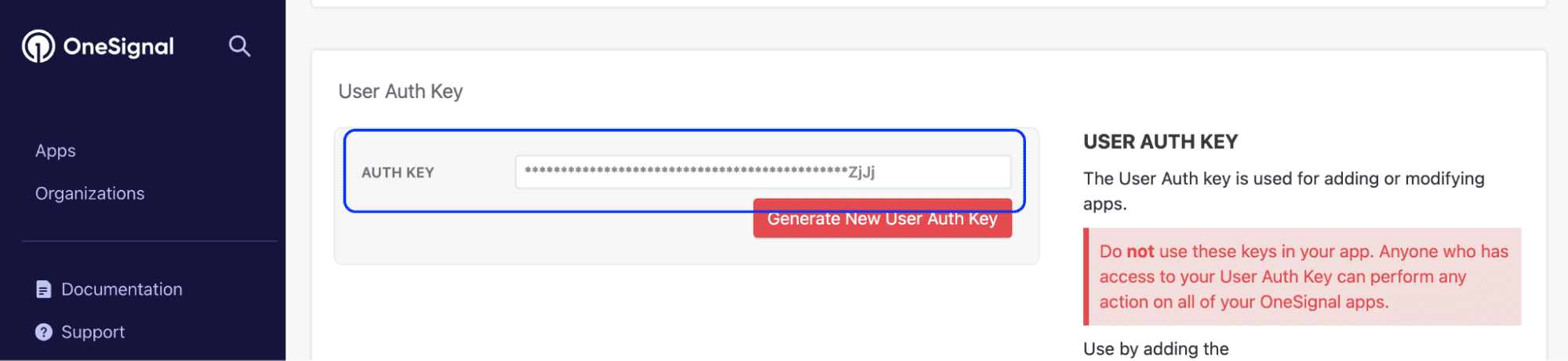The height and width of the screenshot is (361, 1568).
Task: Open the Support link
Action: (x=93, y=332)
